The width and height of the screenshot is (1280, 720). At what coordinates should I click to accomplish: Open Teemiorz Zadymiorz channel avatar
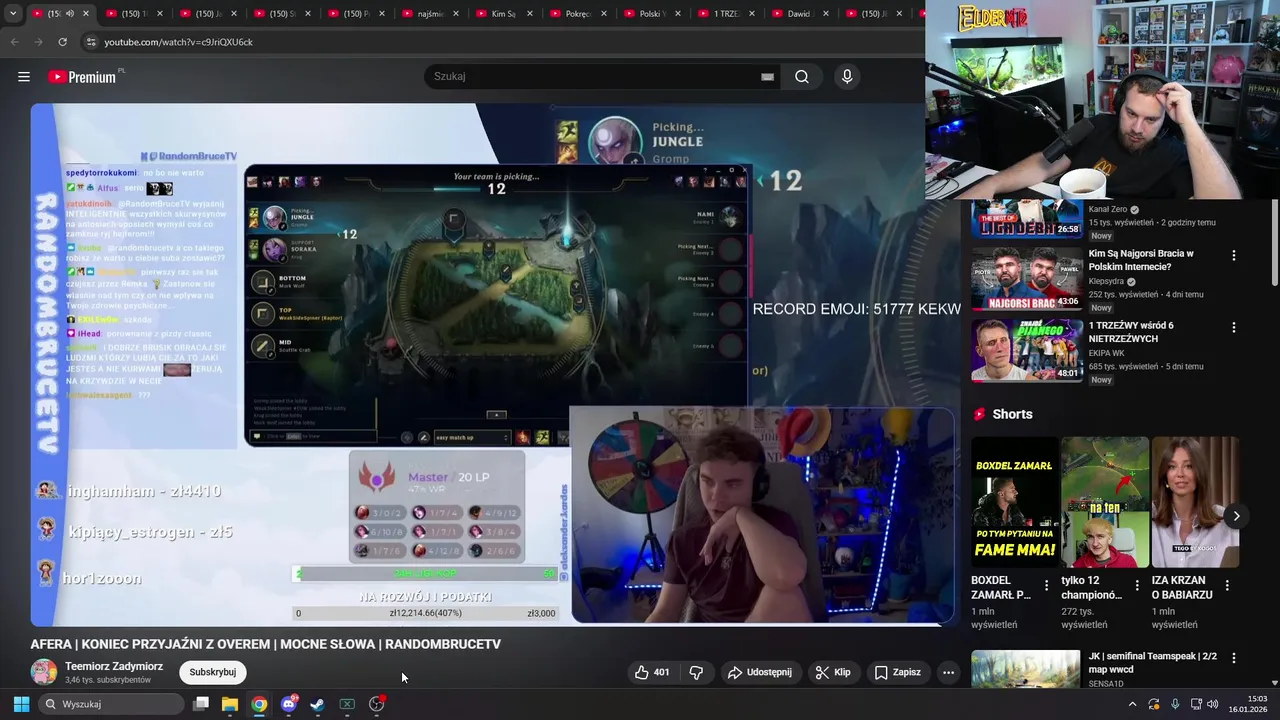(43, 672)
